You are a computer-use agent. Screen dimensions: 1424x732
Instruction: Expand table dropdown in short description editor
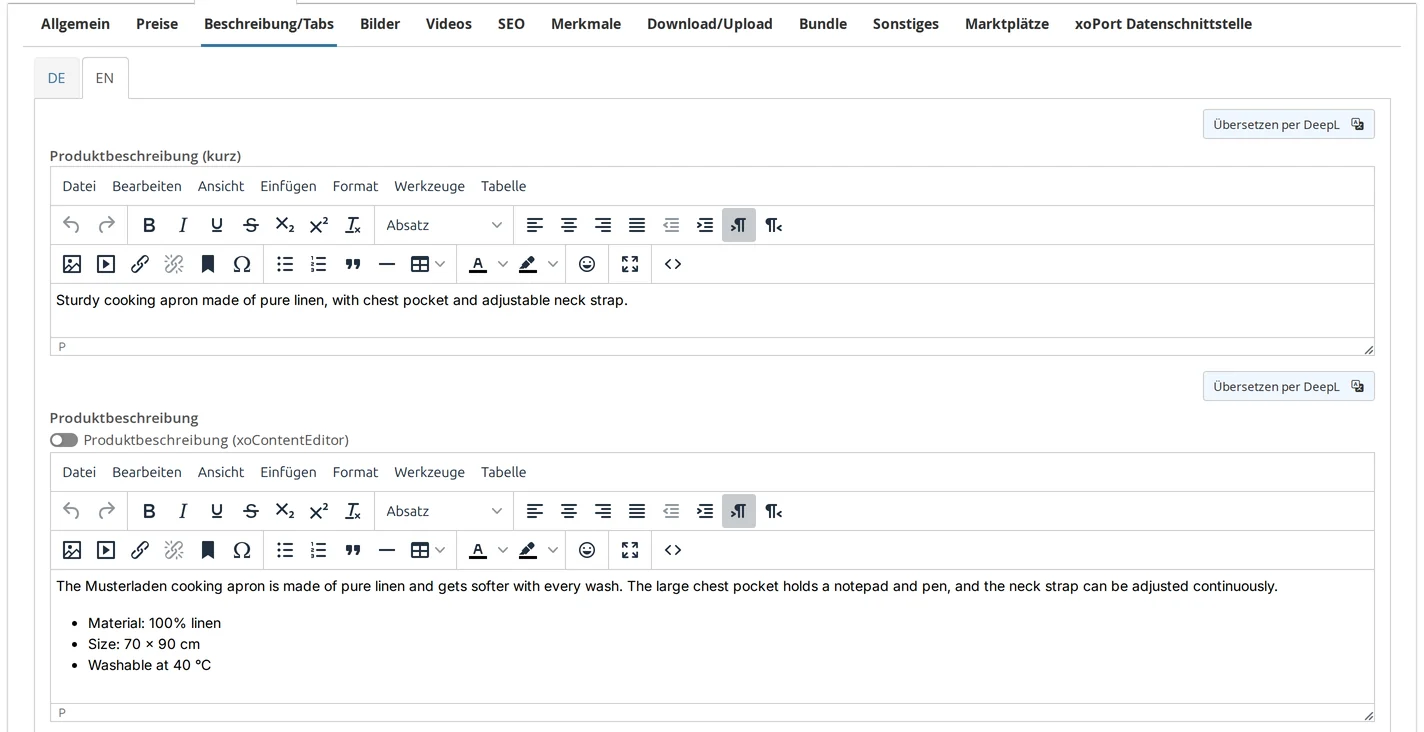click(440, 264)
